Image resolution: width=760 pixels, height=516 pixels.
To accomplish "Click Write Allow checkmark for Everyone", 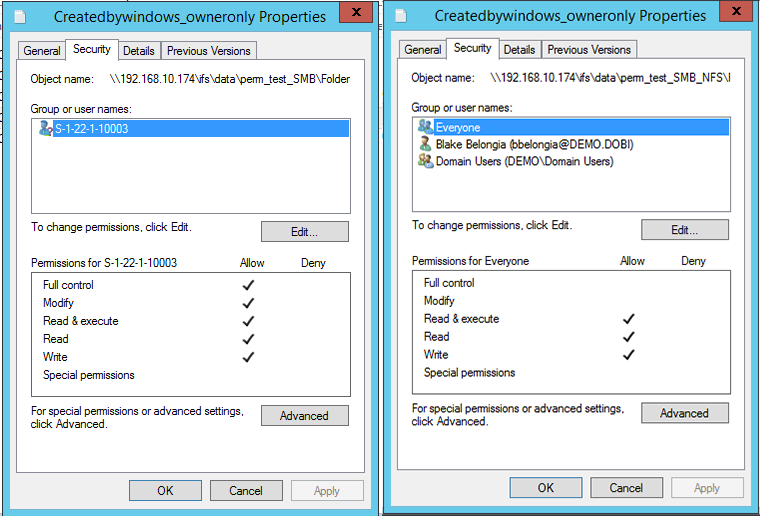I will point(628,354).
